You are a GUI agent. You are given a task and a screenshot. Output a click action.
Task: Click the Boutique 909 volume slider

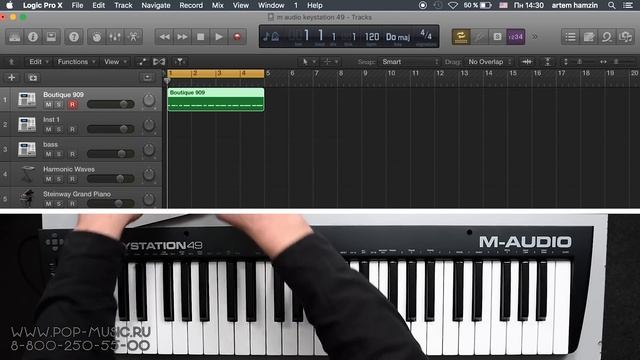(111, 104)
